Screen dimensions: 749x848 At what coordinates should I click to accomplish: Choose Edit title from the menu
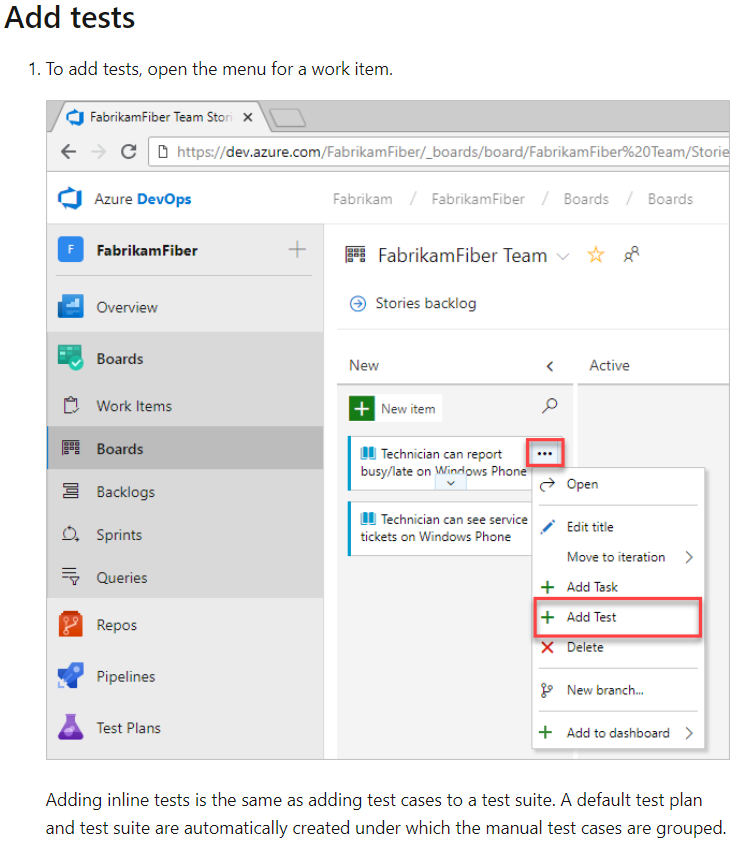(618, 527)
